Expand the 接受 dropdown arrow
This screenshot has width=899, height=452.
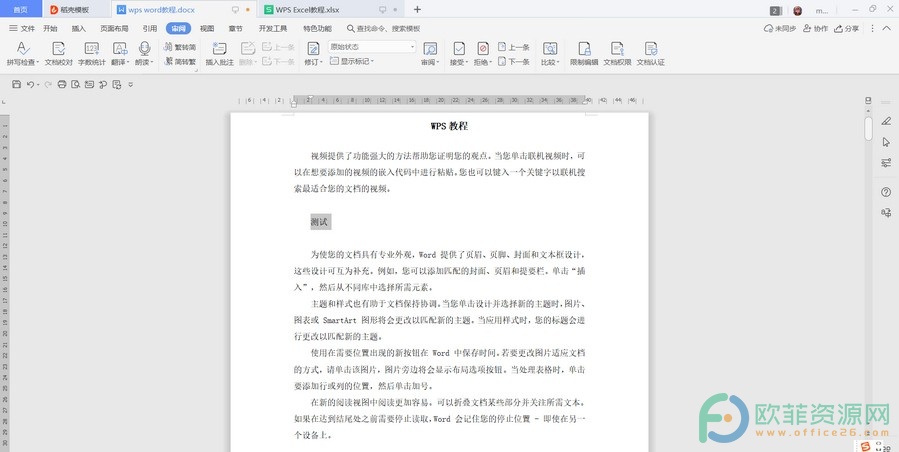click(x=467, y=62)
